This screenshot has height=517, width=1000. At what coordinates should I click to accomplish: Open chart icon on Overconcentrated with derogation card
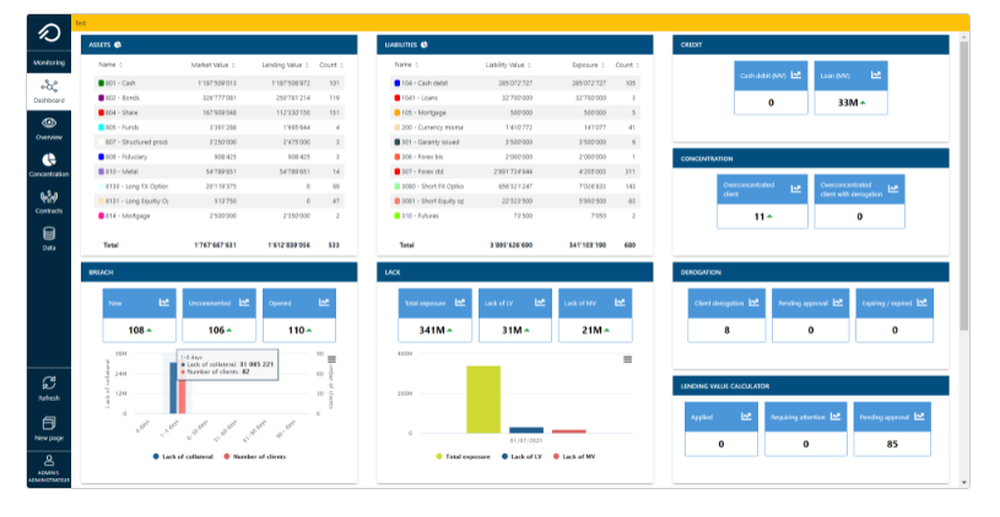click(x=893, y=189)
